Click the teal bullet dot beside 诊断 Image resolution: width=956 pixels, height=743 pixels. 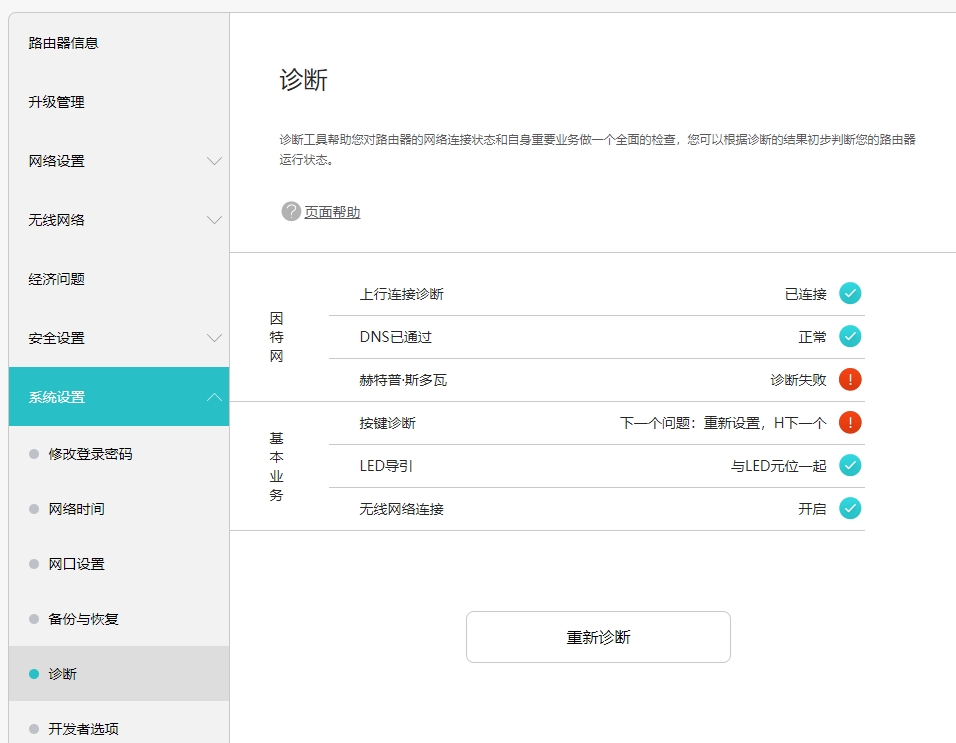click(x=34, y=674)
